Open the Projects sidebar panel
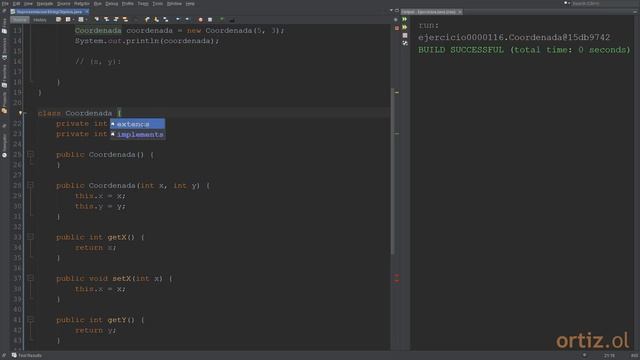Screen dimensions: 640x360 pos(4,103)
